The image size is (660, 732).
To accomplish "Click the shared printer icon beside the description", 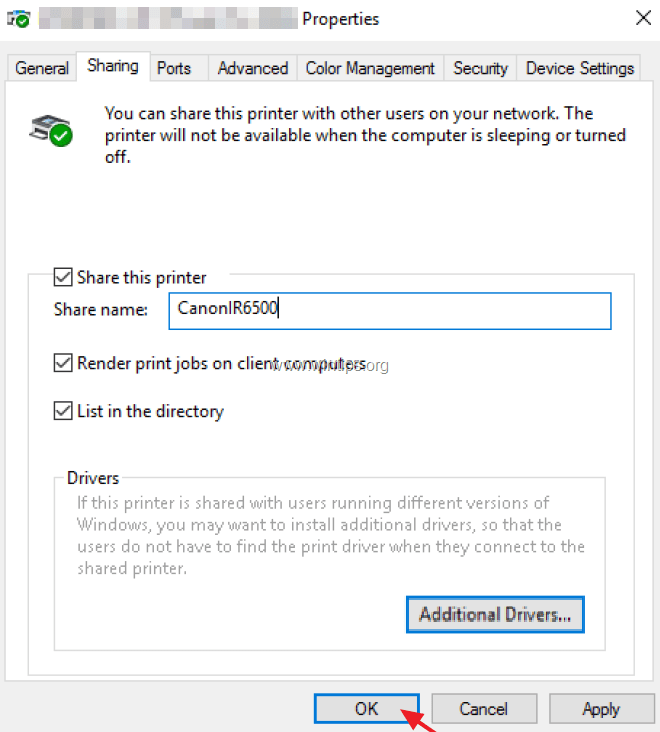I will 51,130.
